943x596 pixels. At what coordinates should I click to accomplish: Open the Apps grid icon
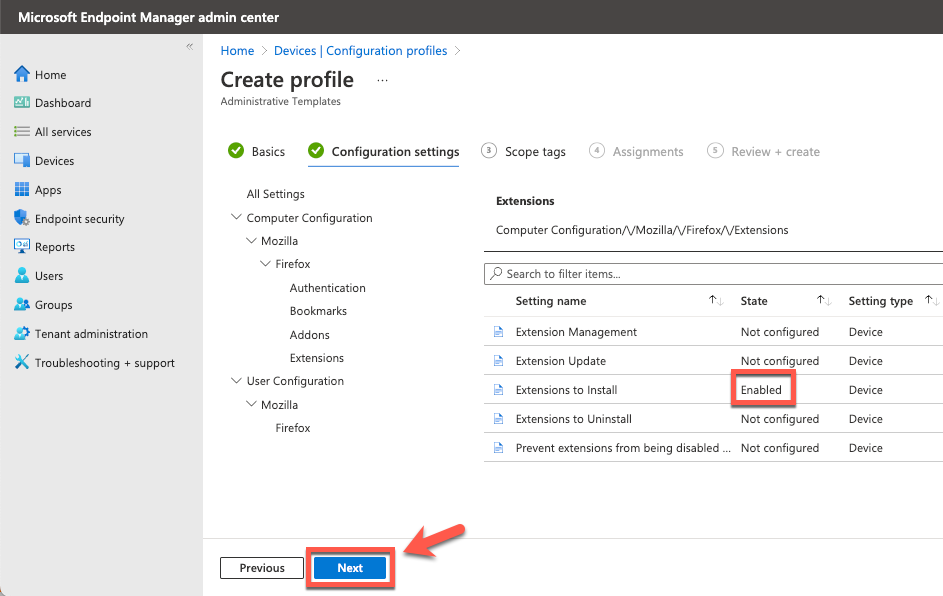tap(22, 189)
